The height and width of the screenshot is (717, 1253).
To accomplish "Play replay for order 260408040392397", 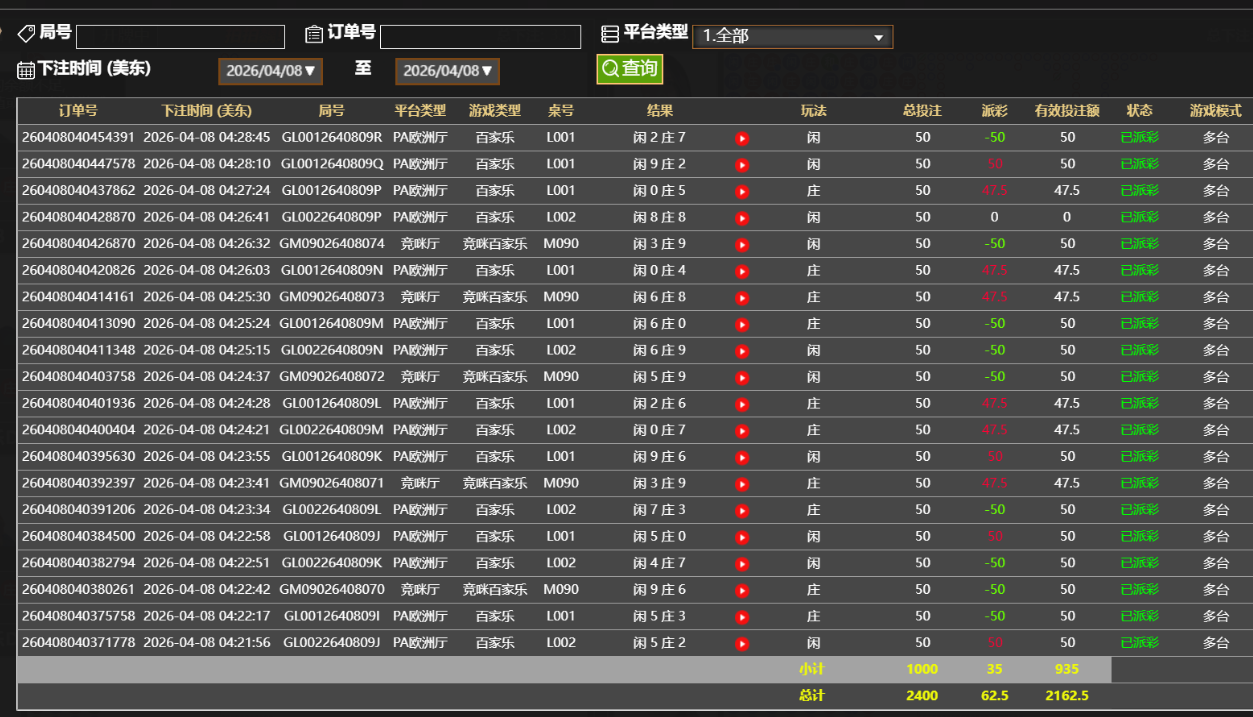I will [x=742, y=484].
